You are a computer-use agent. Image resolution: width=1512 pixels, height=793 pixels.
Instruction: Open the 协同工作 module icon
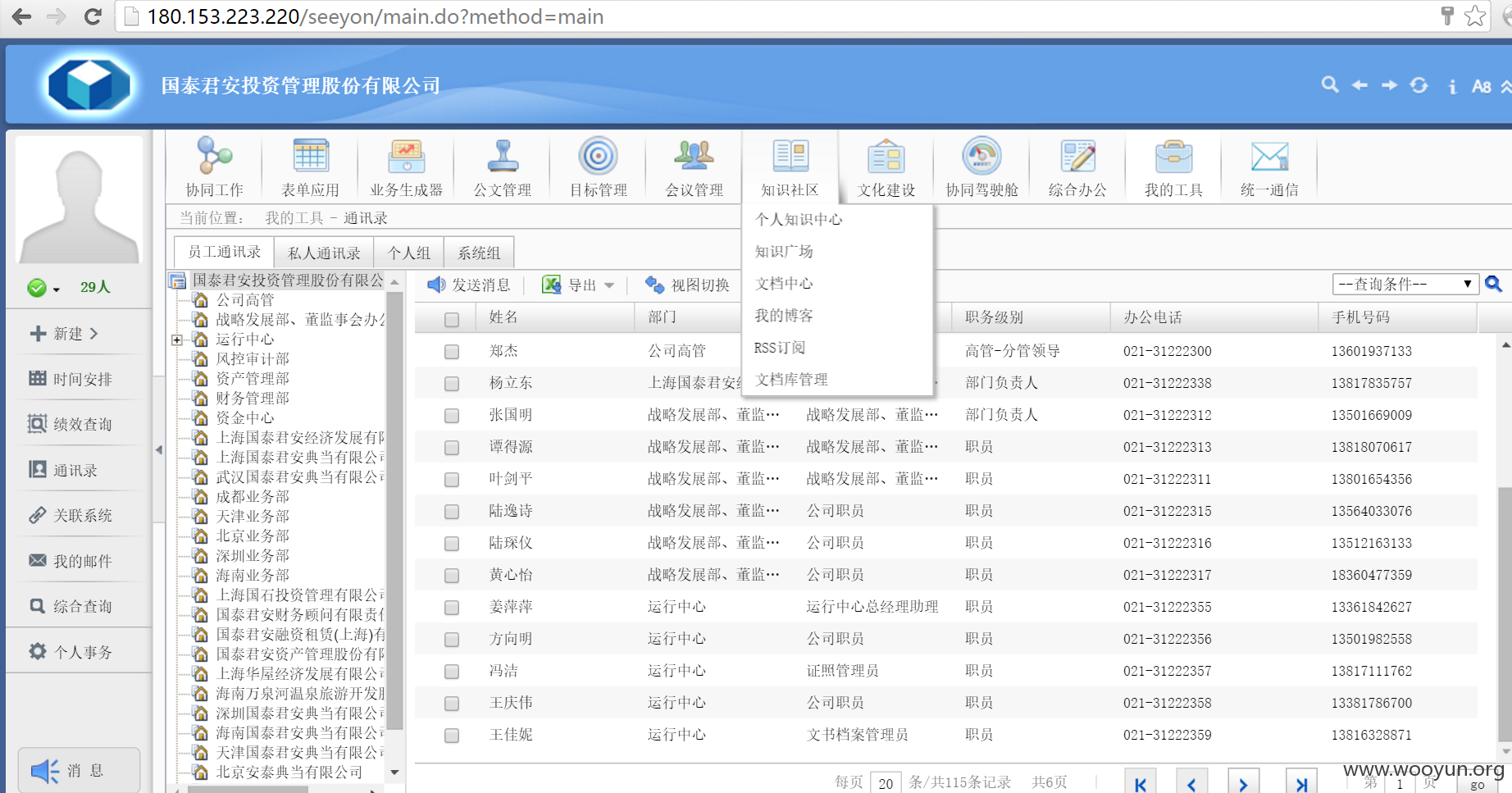tap(214, 156)
